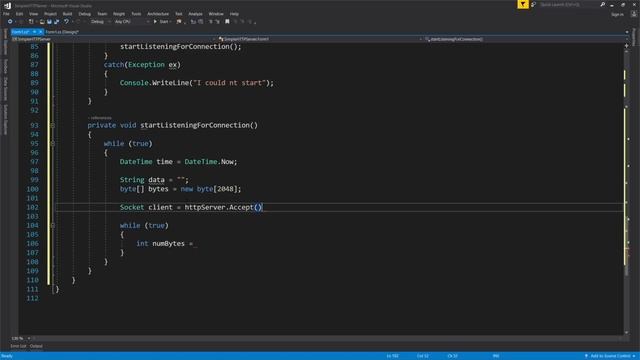Switch to the Form1.cs [Design] tab
Screen dimensions: 640x360
(62, 32)
